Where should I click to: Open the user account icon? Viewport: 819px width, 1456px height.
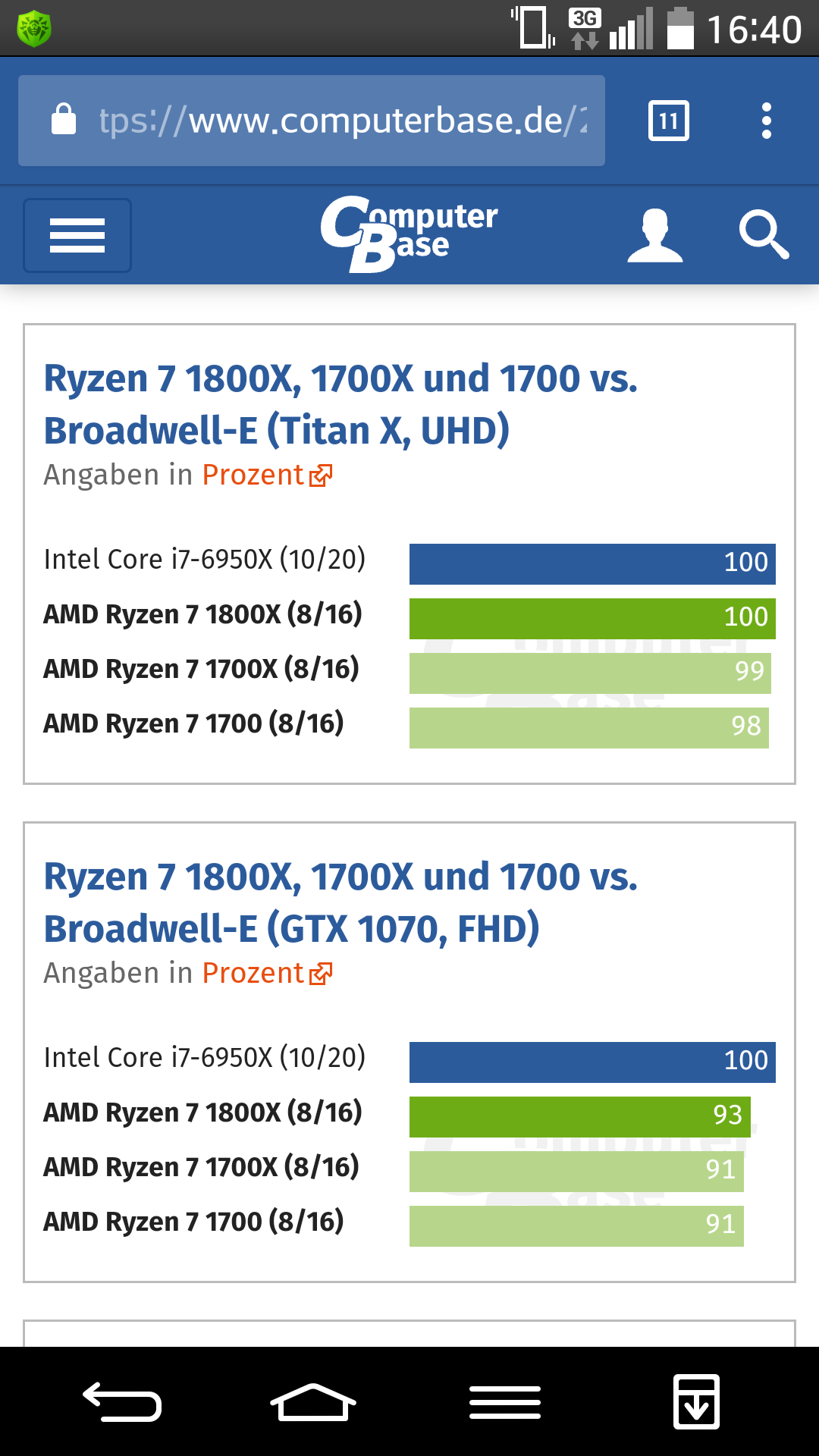click(x=655, y=235)
